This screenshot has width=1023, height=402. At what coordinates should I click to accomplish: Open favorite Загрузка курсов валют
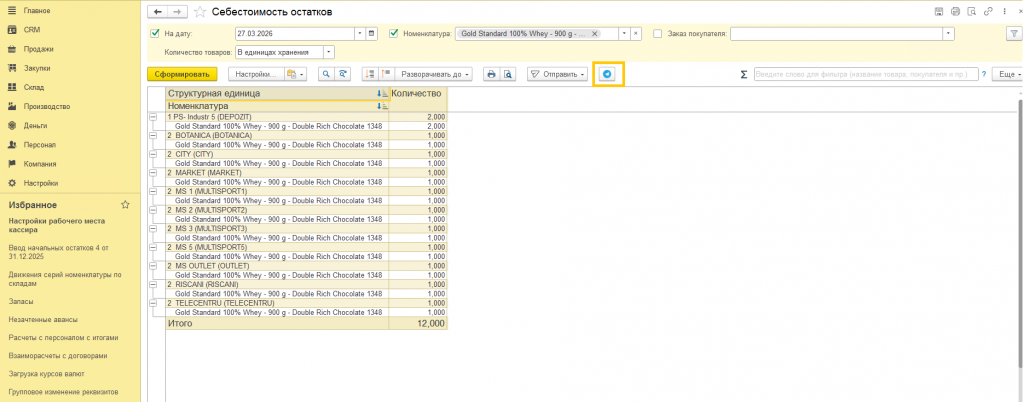(x=46, y=374)
